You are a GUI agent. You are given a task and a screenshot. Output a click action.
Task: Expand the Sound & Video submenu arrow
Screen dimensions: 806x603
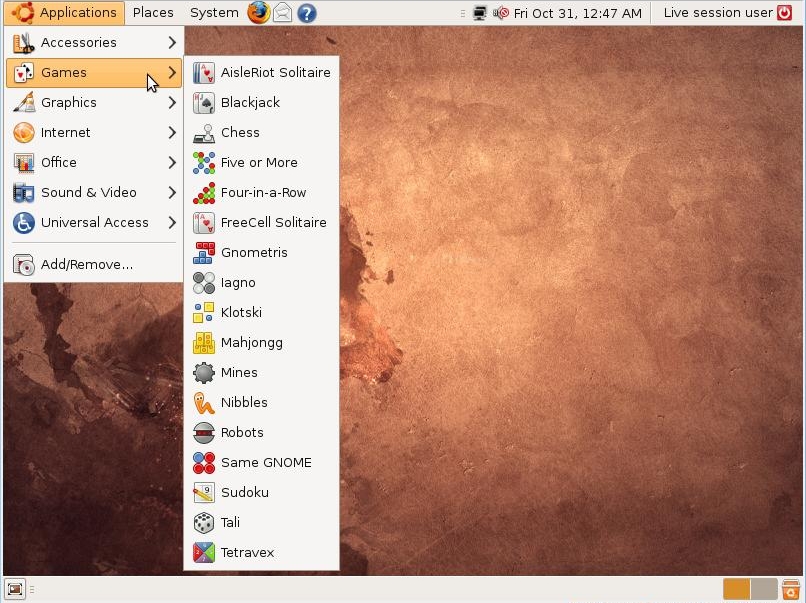[172, 193]
